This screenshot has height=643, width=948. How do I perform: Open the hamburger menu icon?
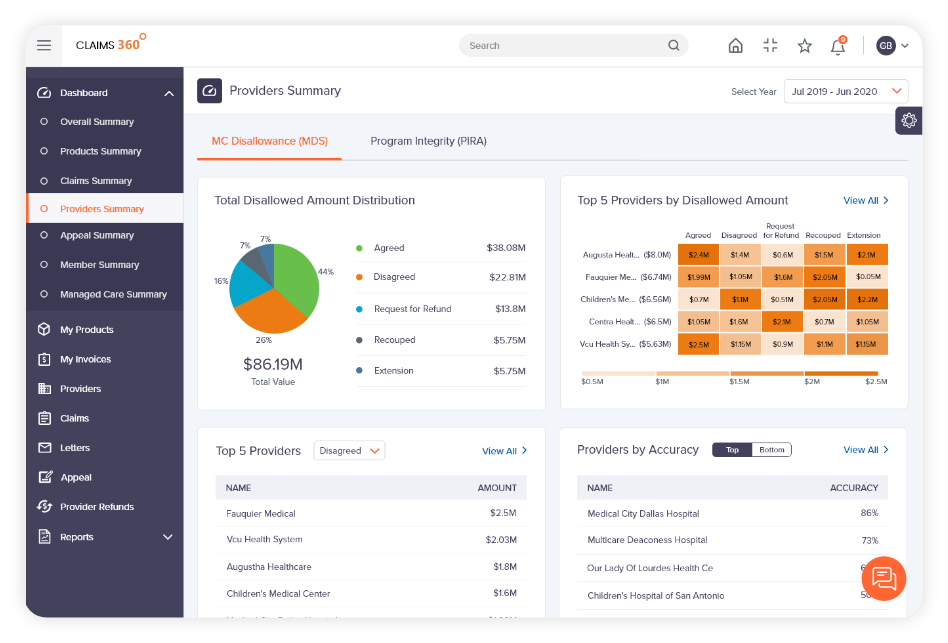coord(44,45)
